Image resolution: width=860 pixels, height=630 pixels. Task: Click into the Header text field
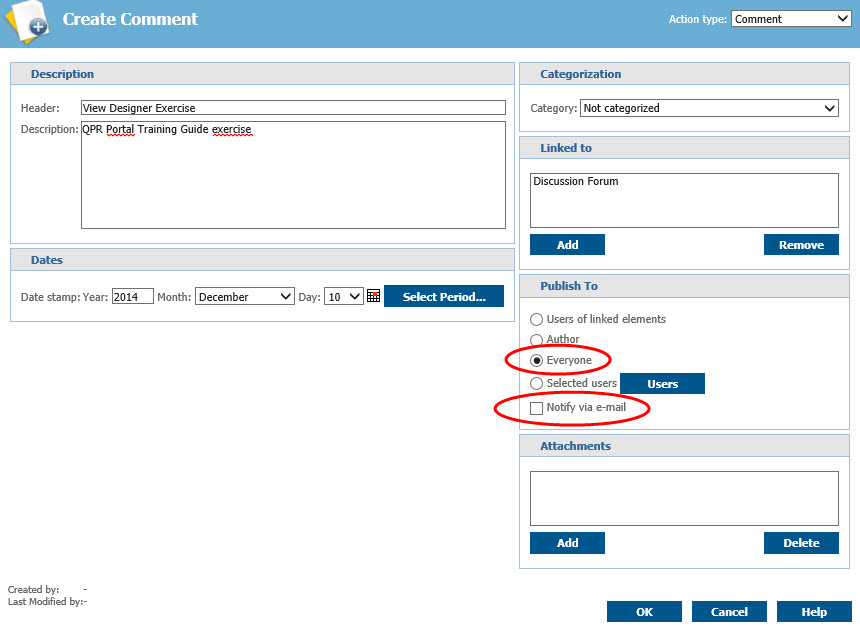pyautogui.click(x=293, y=108)
